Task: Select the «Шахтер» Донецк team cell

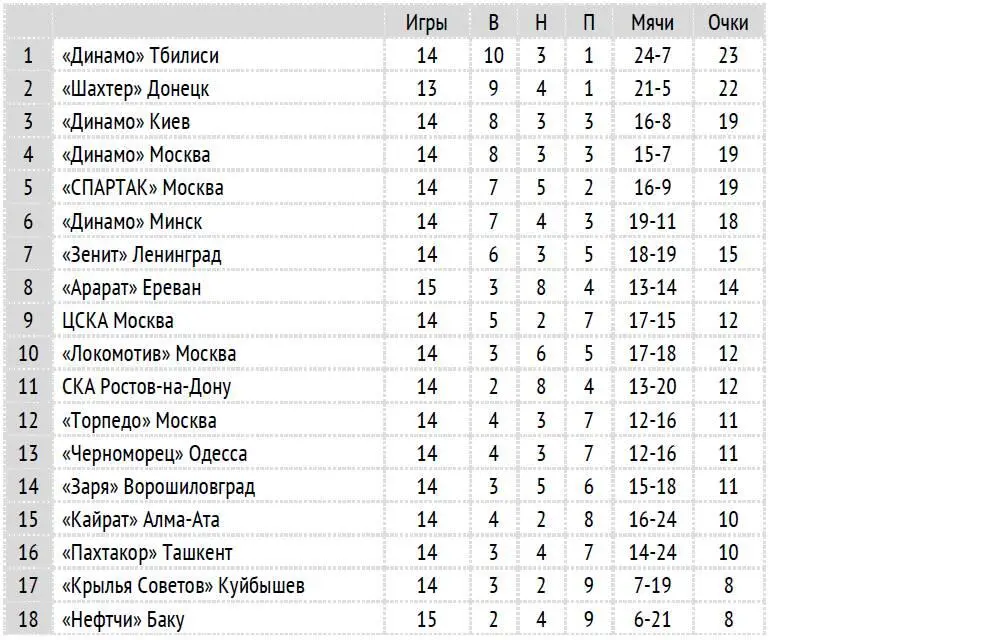Action: click(135, 89)
